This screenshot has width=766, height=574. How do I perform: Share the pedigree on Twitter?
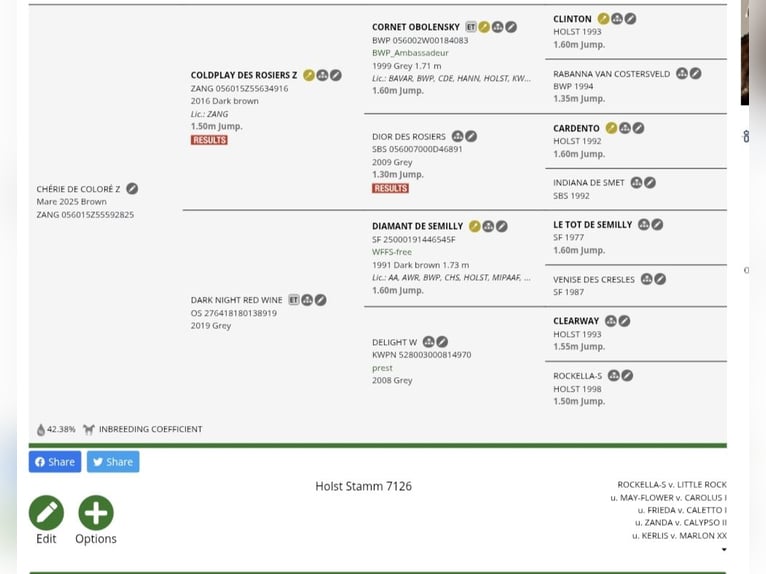coord(113,462)
